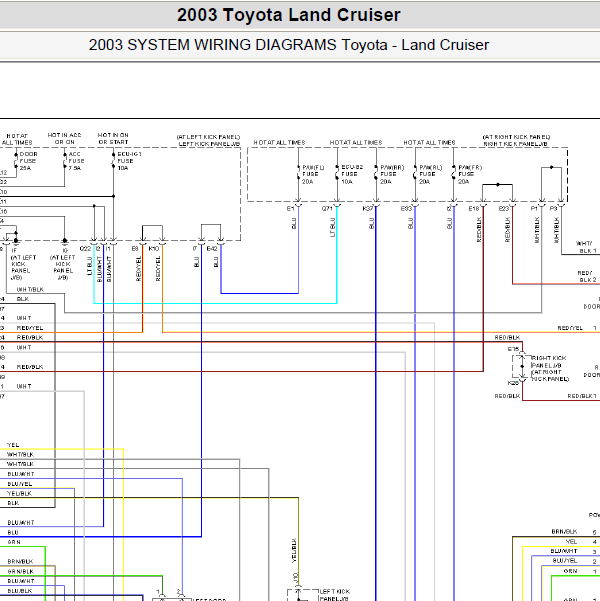Click connector label P1
This screenshot has height=601, width=600.
534,209
